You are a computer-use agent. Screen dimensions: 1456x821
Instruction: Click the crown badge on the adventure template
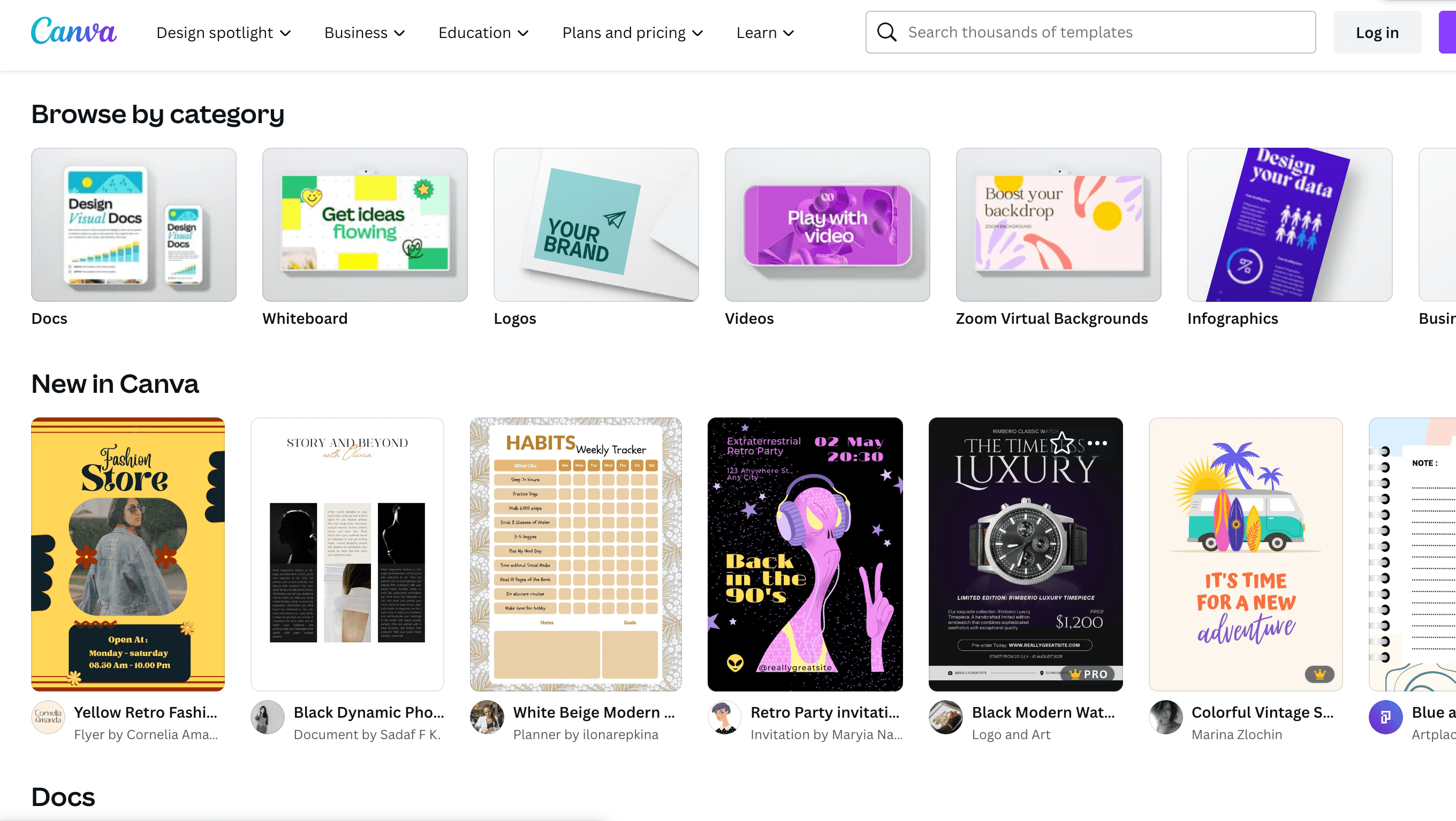1320,673
